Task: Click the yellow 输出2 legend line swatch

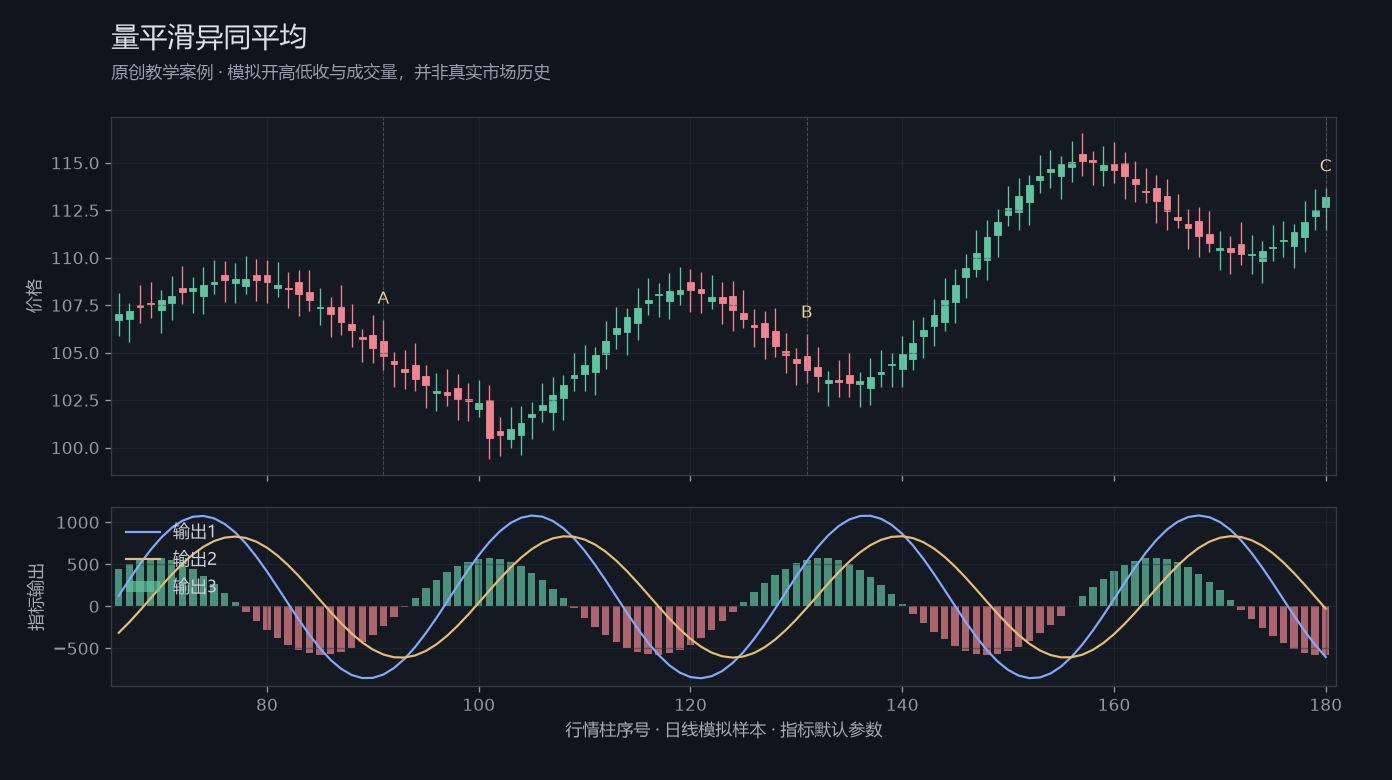Action: tap(144, 560)
